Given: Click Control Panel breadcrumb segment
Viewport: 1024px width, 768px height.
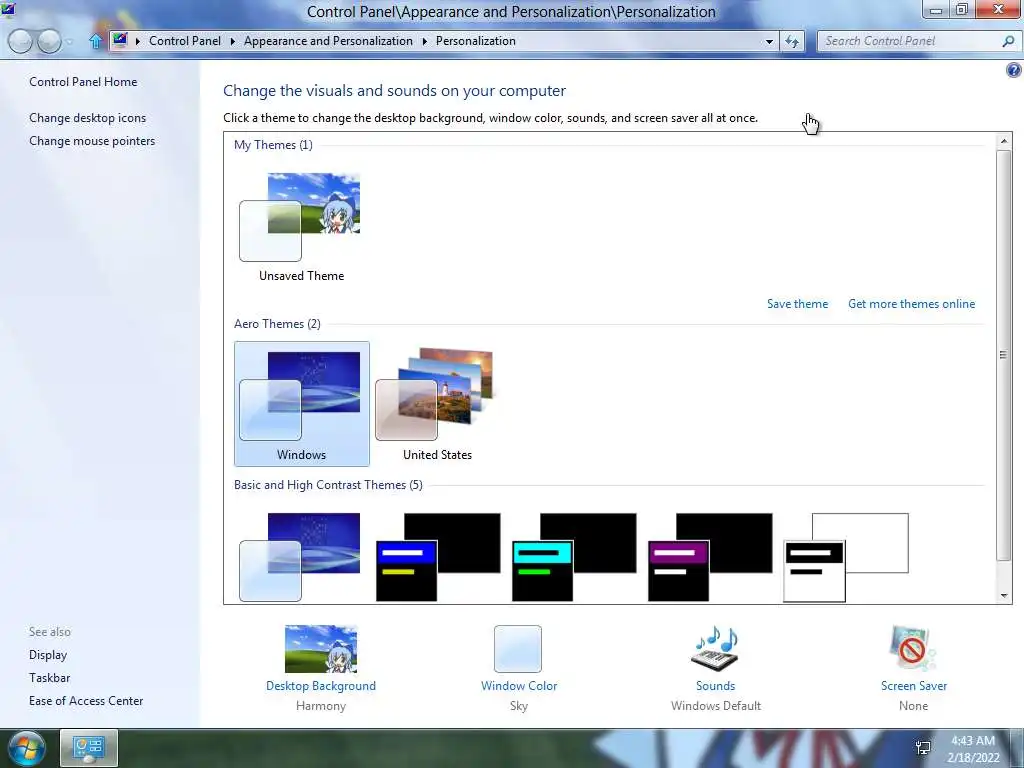Looking at the screenshot, I should tap(185, 40).
